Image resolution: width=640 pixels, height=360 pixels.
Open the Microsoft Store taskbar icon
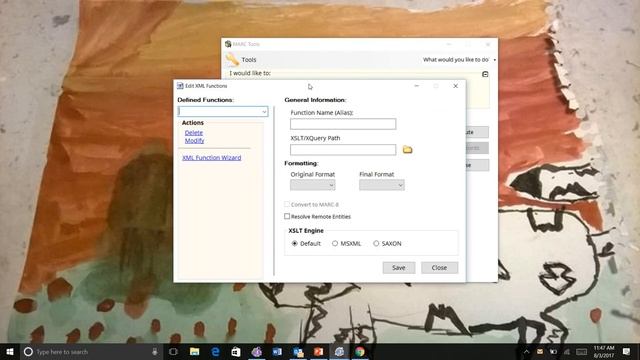click(236, 351)
